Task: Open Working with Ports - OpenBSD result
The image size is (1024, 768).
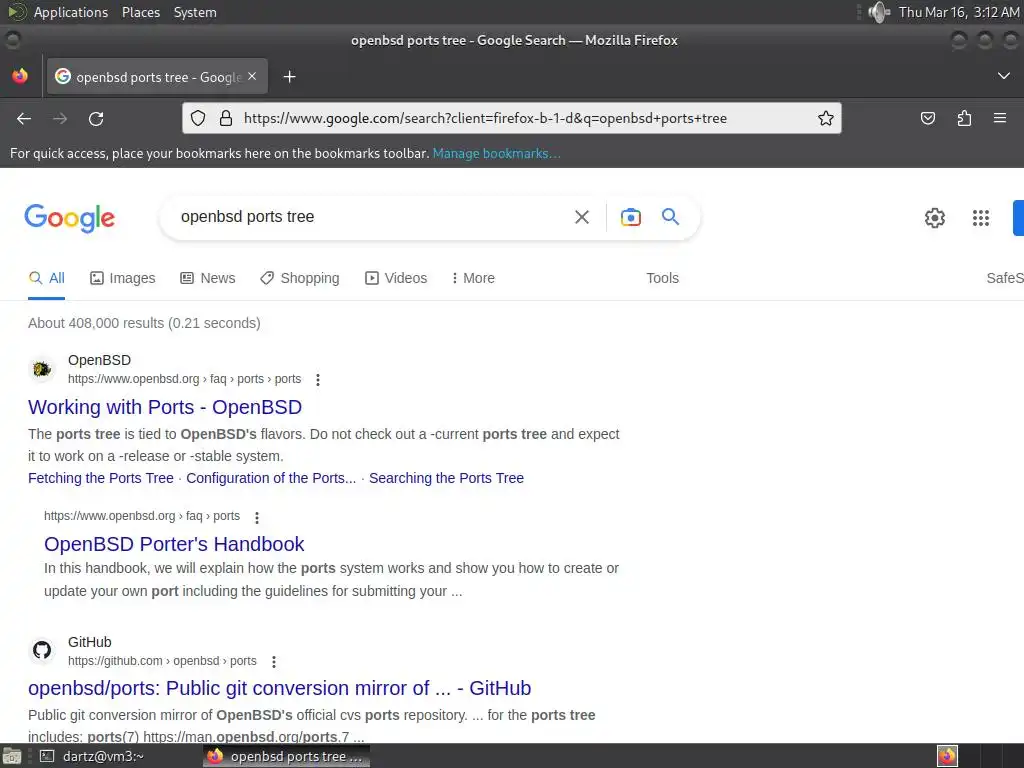Action: coord(165,407)
